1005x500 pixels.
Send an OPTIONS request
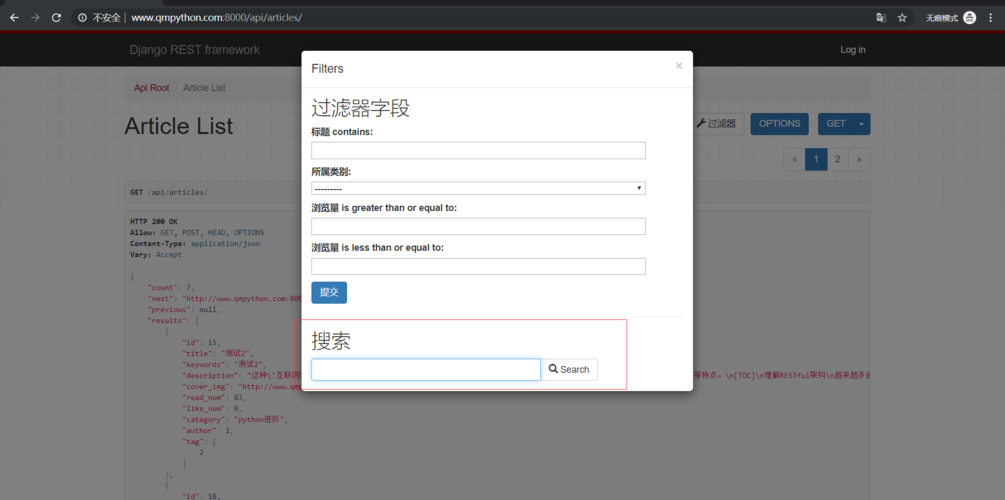click(x=779, y=124)
